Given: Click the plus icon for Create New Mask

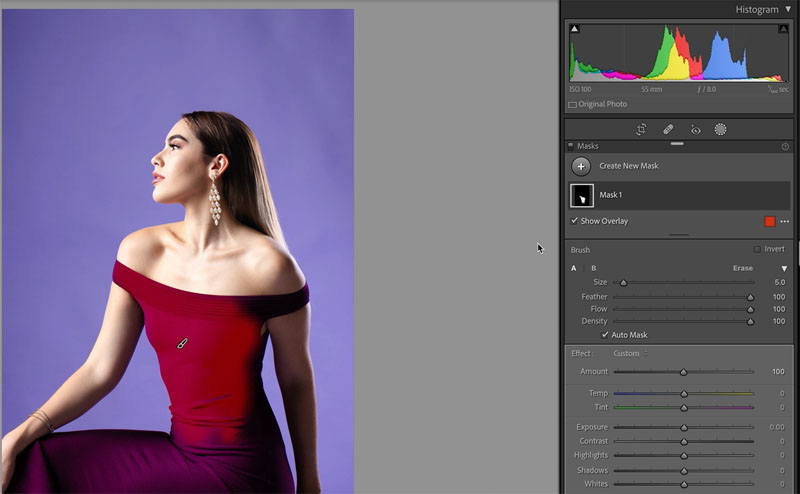Looking at the screenshot, I should [x=581, y=166].
